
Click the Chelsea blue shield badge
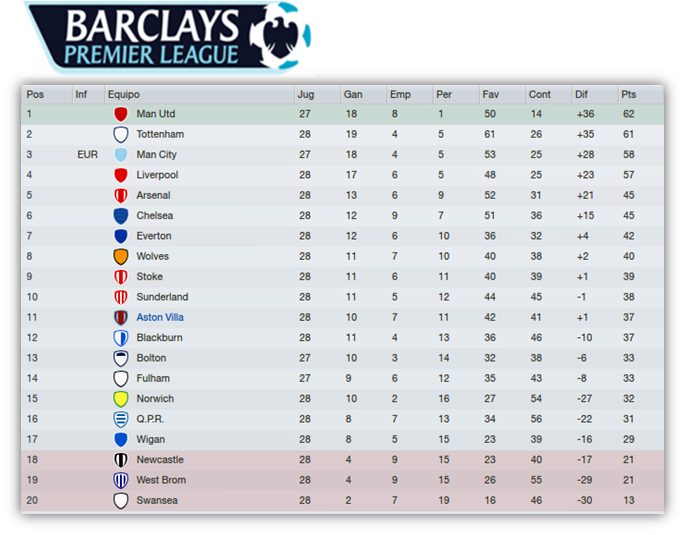[121, 216]
